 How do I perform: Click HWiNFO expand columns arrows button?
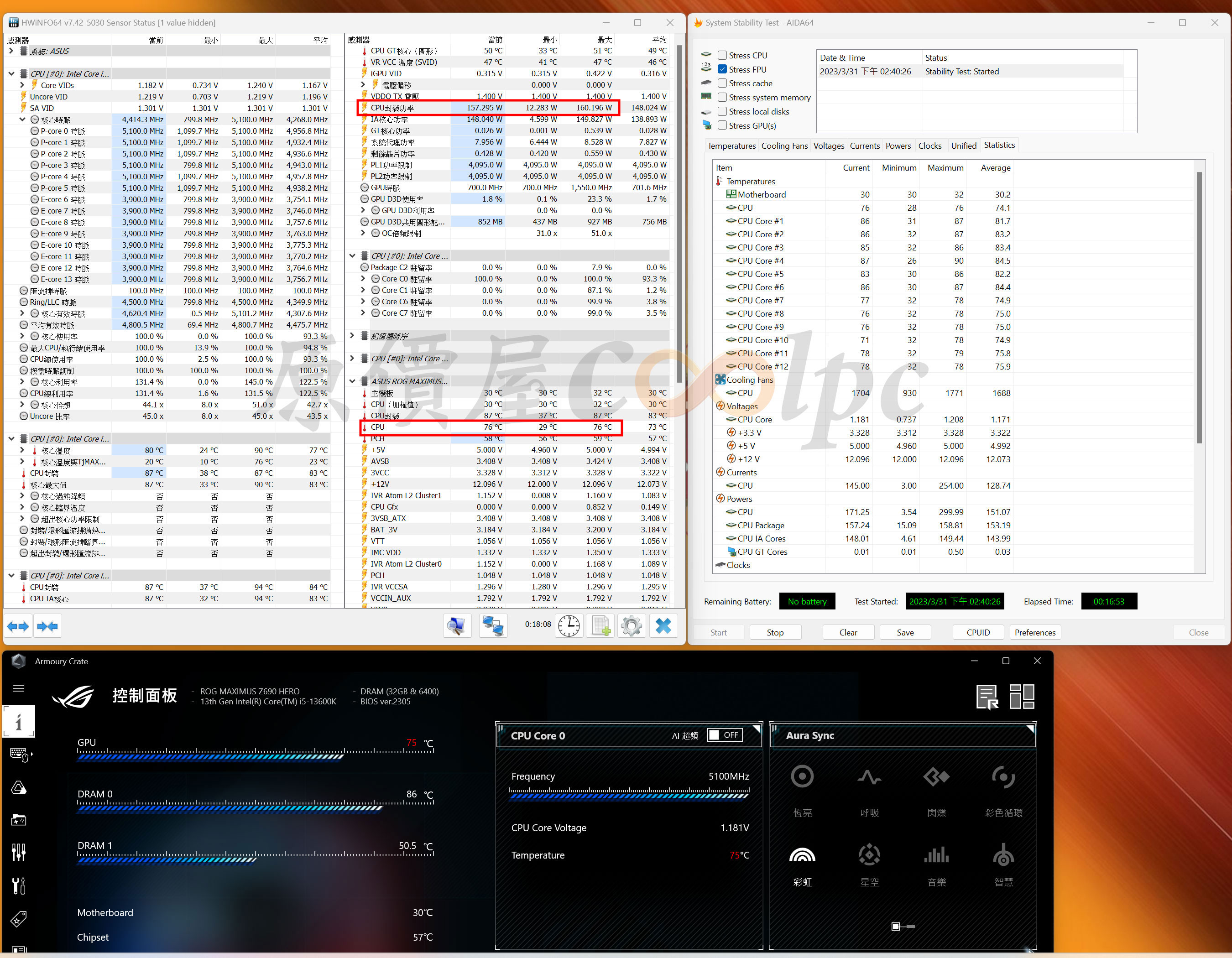[x=18, y=626]
